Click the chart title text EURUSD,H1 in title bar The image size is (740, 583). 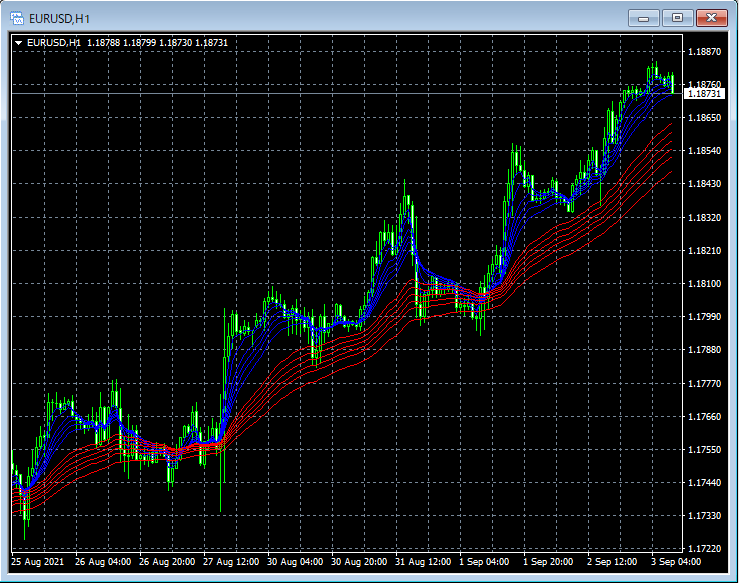click(59, 19)
